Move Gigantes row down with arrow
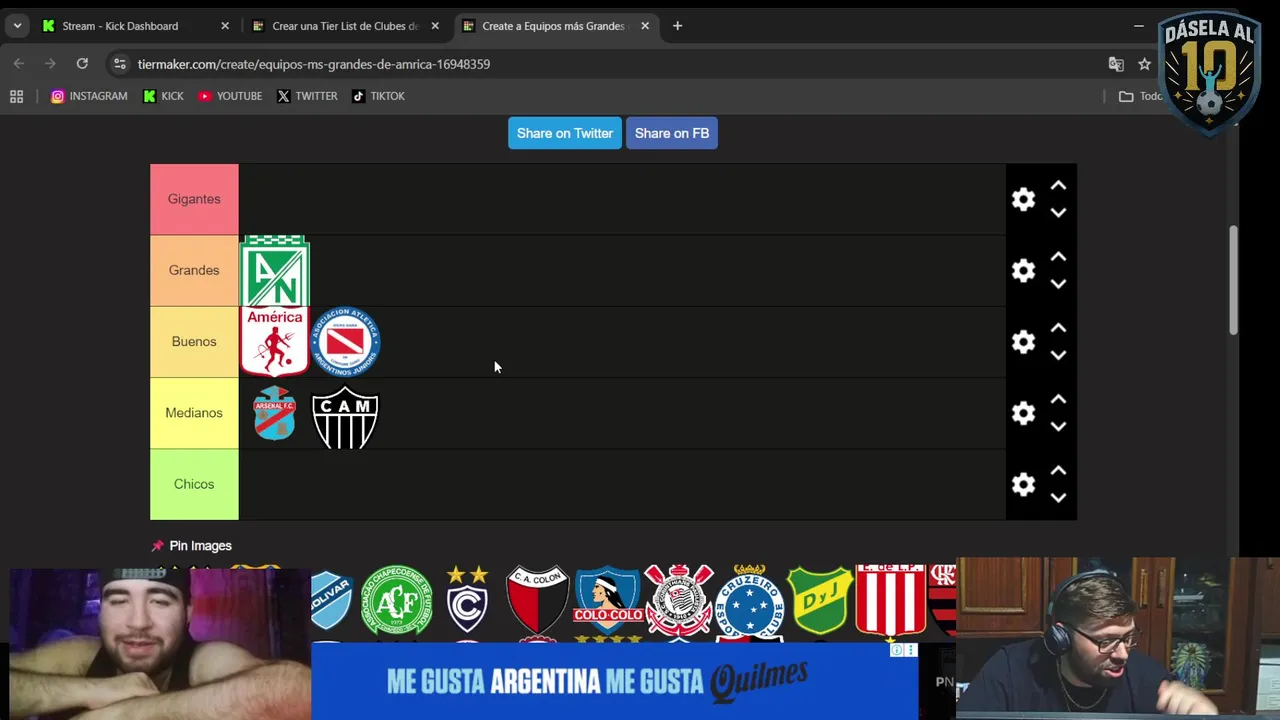The image size is (1280, 720). (1058, 212)
